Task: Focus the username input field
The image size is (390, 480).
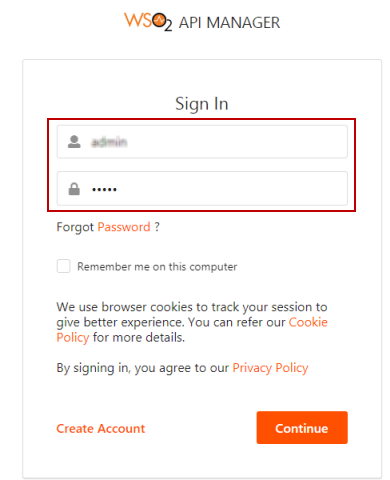Action: click(x=202, y=142)
